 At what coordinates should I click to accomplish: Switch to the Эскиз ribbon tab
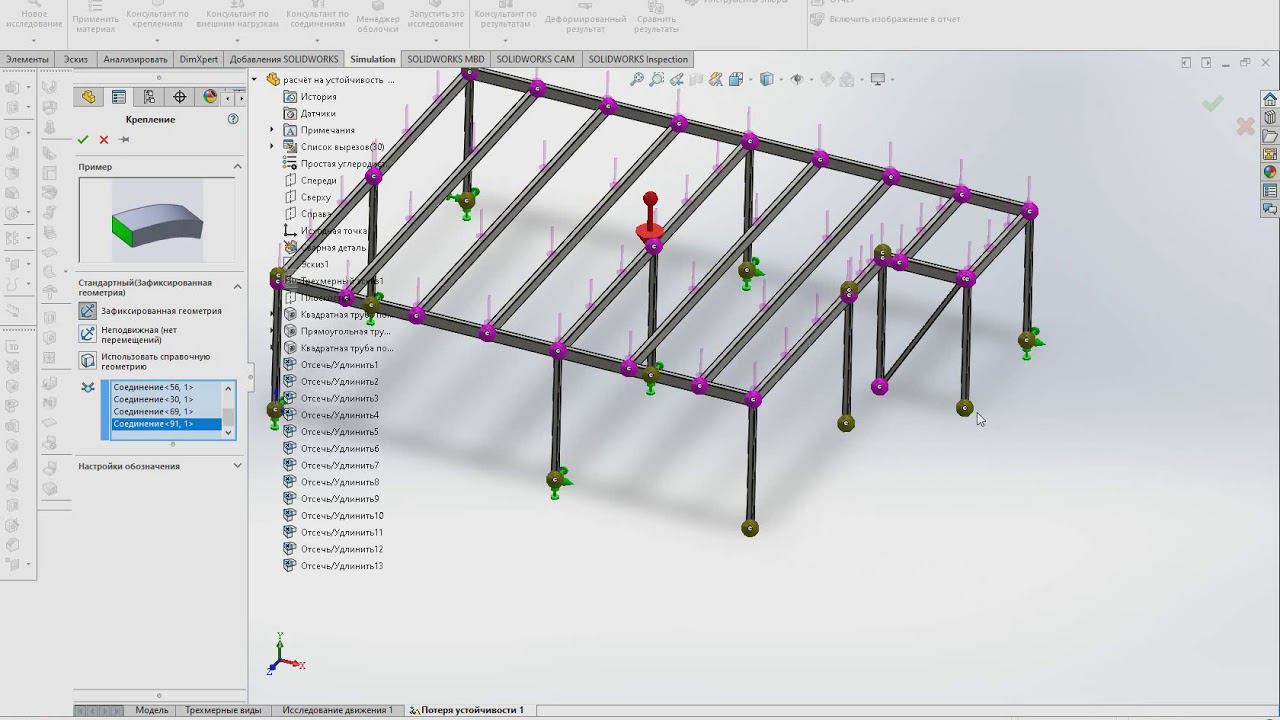76,59
